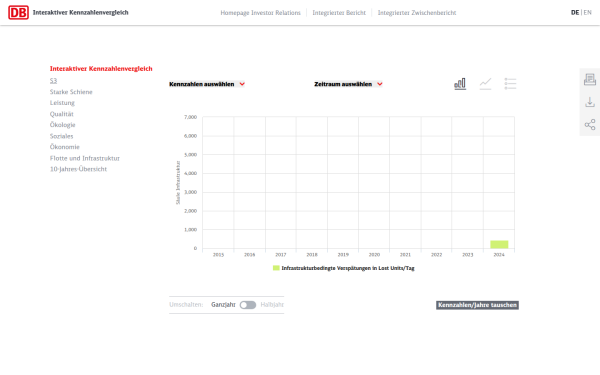Click the DB logo

point(18,13)
